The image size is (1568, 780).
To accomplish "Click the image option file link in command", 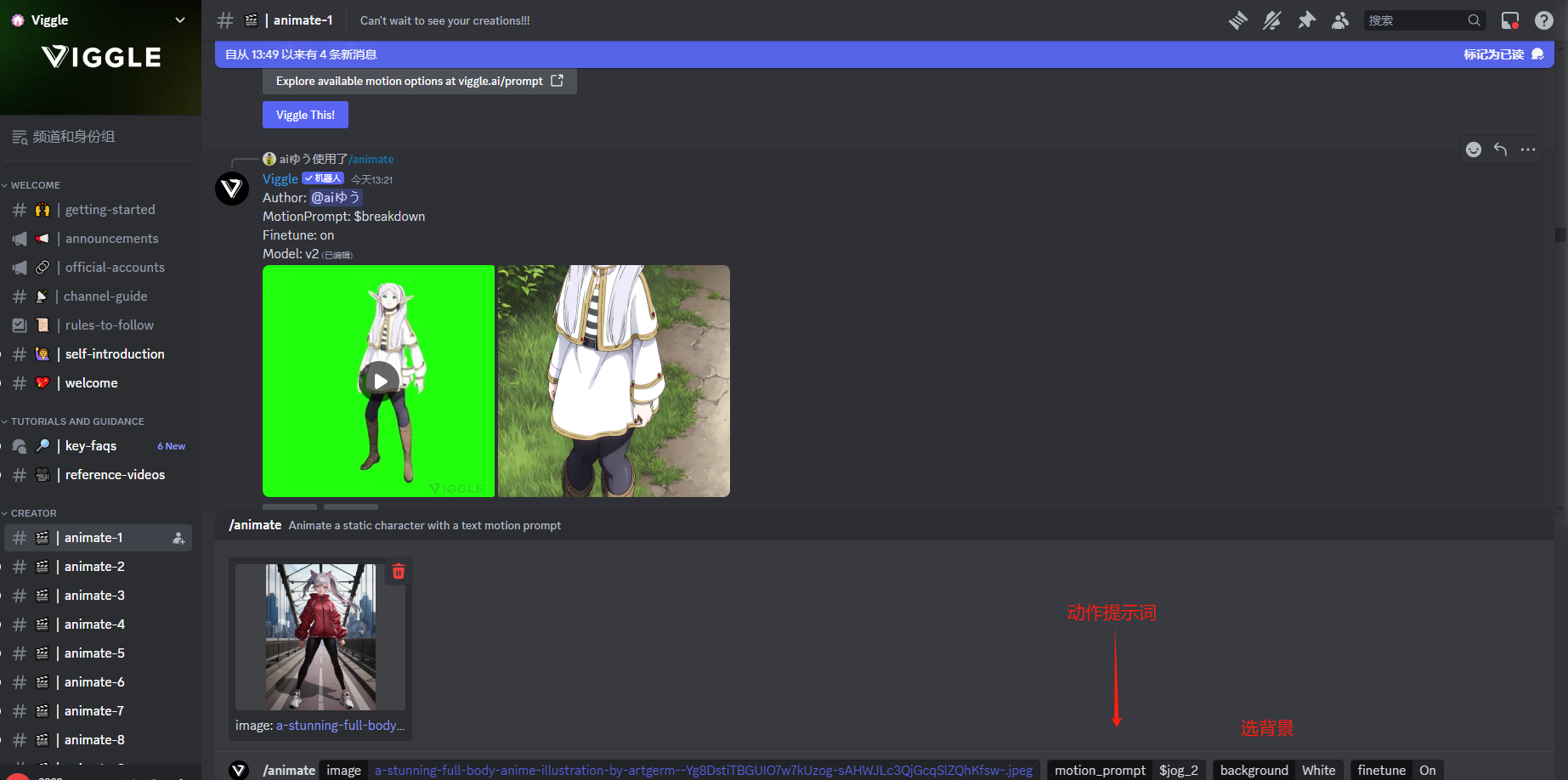I will tap(704, 770).
